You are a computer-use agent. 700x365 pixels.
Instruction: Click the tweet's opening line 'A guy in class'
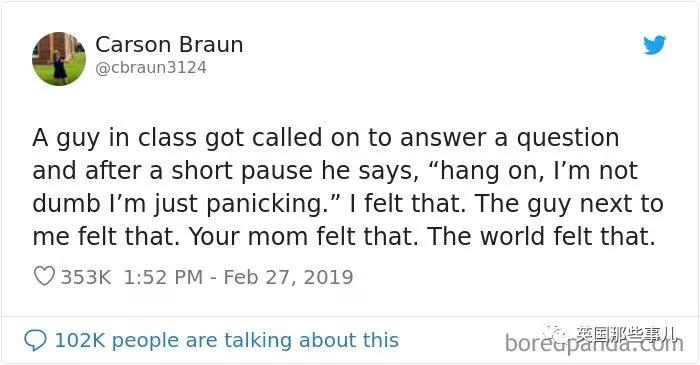click(x=115, y=138)
